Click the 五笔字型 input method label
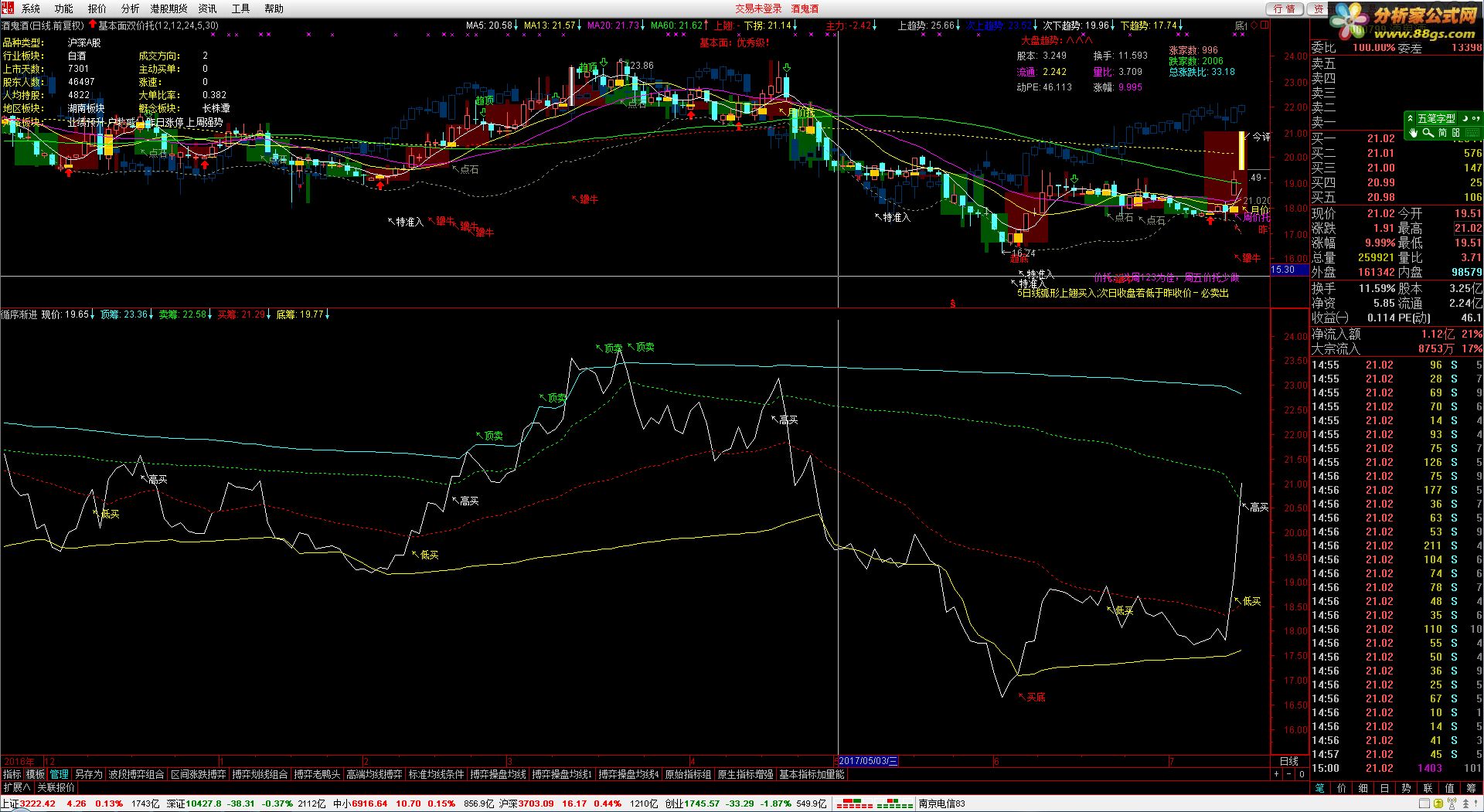This screenshot has width=1484, height=812. [1436, 118]
